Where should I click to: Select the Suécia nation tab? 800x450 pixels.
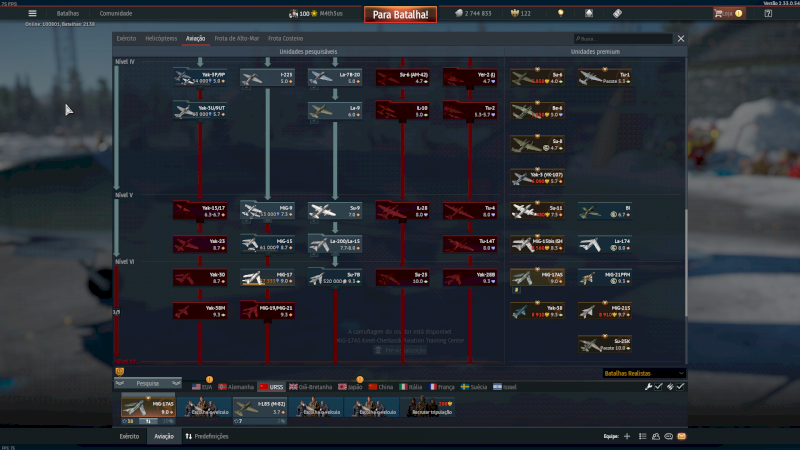pyautogui.click(x=474, y=387)
